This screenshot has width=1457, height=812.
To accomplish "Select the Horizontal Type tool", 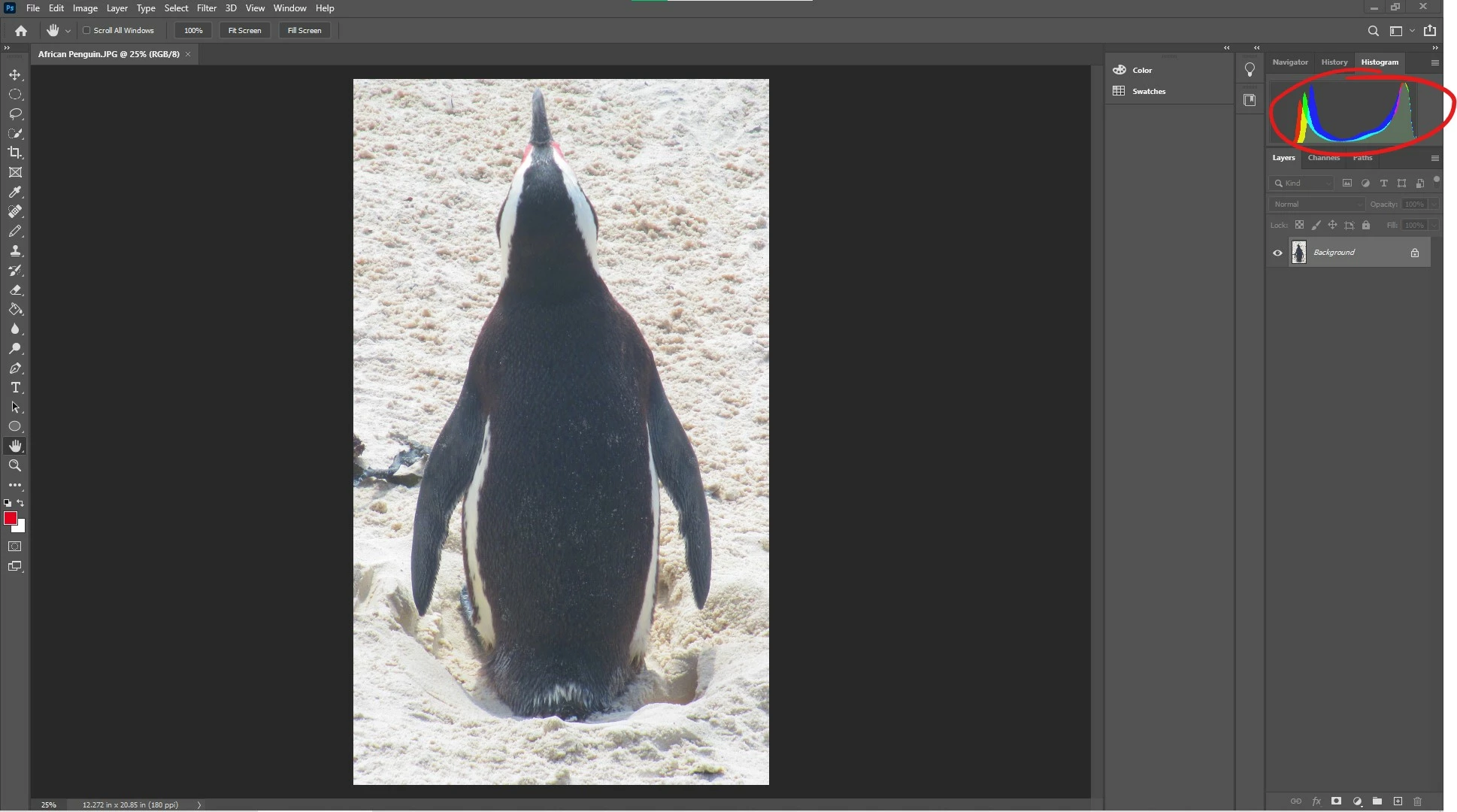I will click(15, 388).
